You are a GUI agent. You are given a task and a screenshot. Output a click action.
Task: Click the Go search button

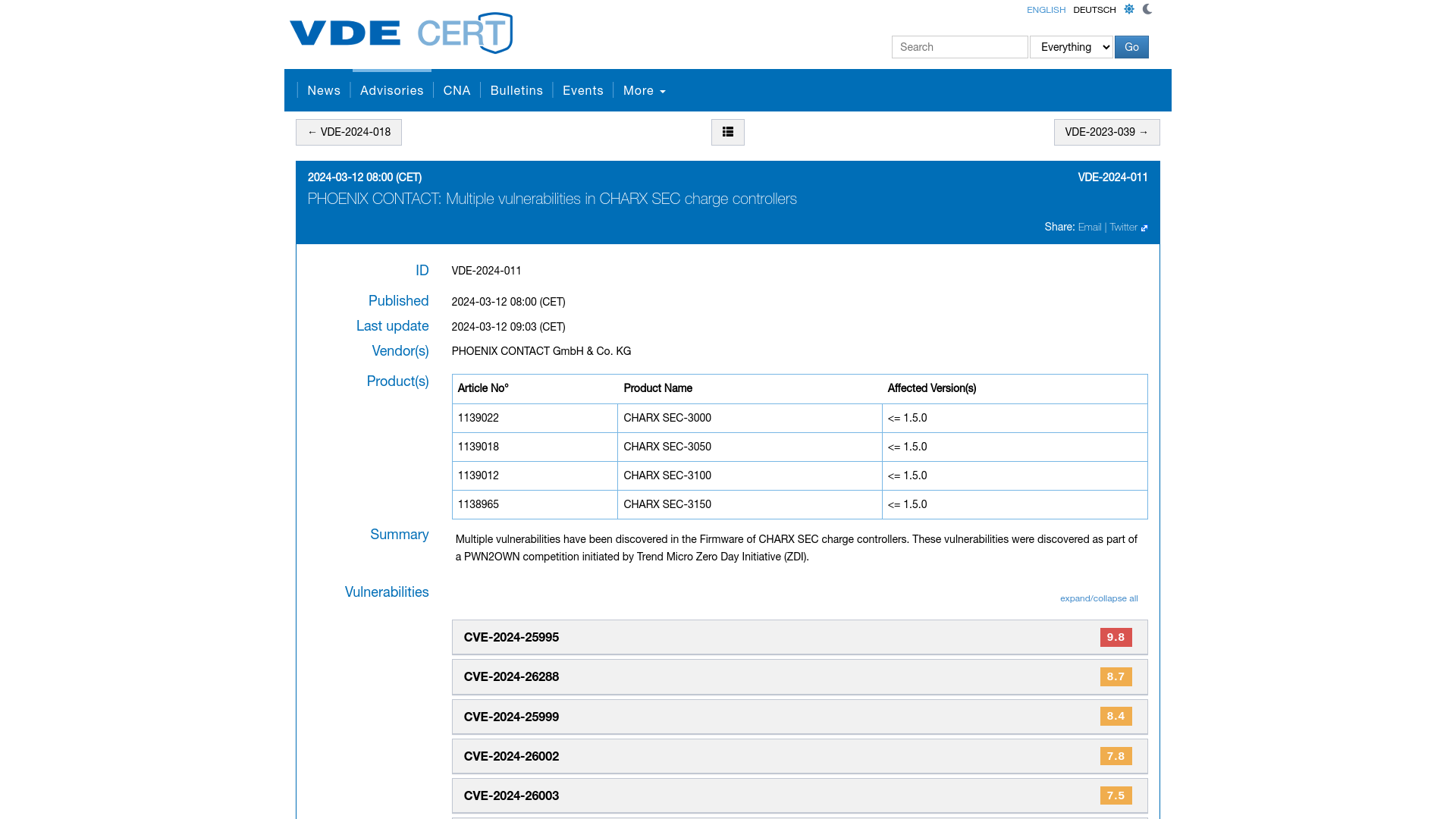coord(1131,47)
